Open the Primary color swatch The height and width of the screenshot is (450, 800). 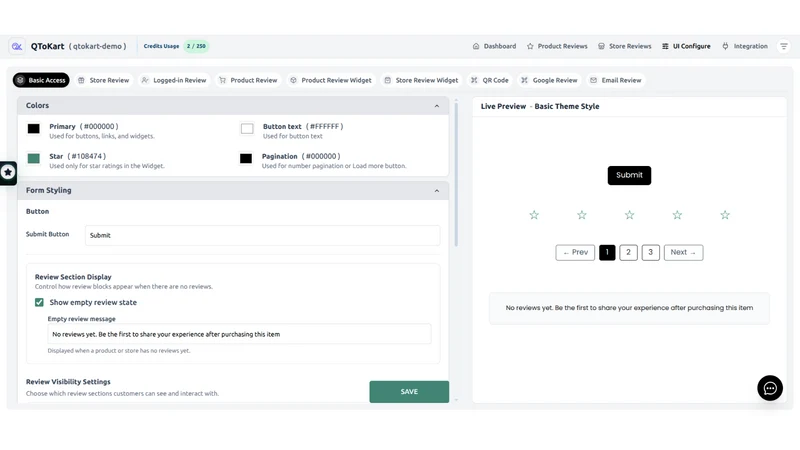(x=34, y=129)
